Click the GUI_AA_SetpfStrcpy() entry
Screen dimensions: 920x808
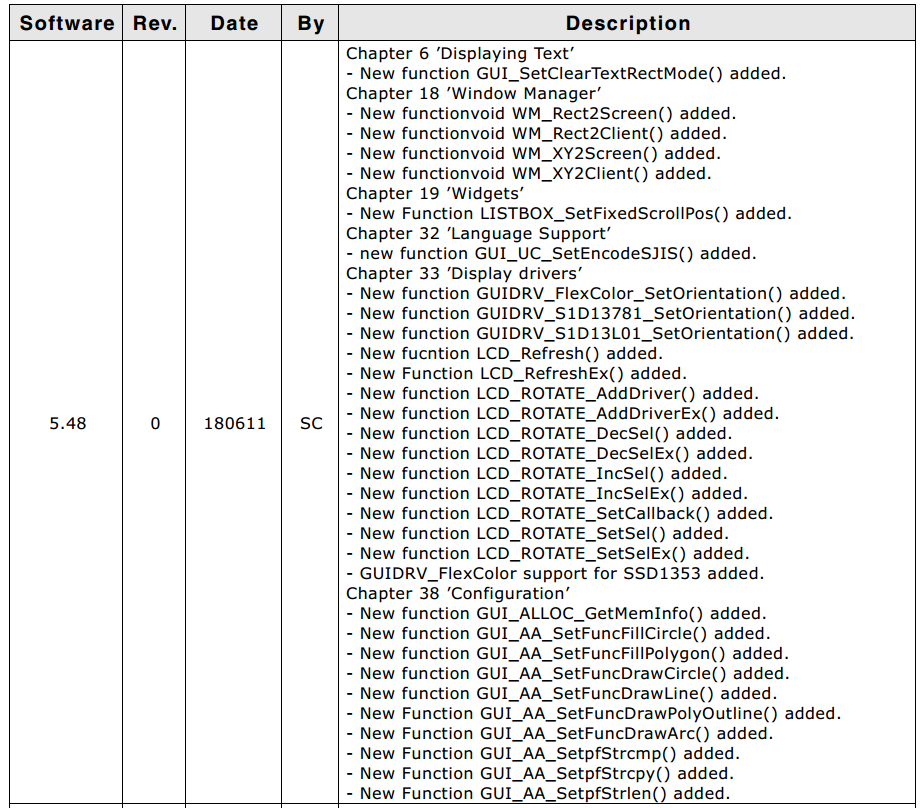point(540,772)
